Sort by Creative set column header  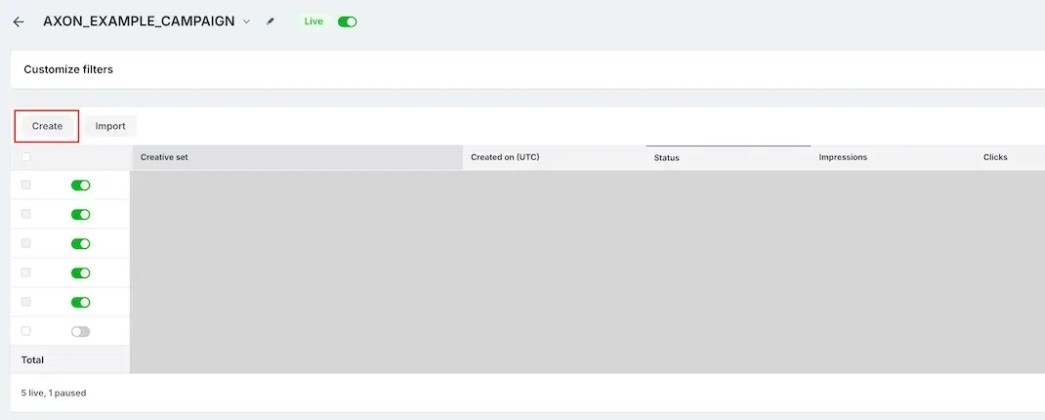click(x=297, y=157)
